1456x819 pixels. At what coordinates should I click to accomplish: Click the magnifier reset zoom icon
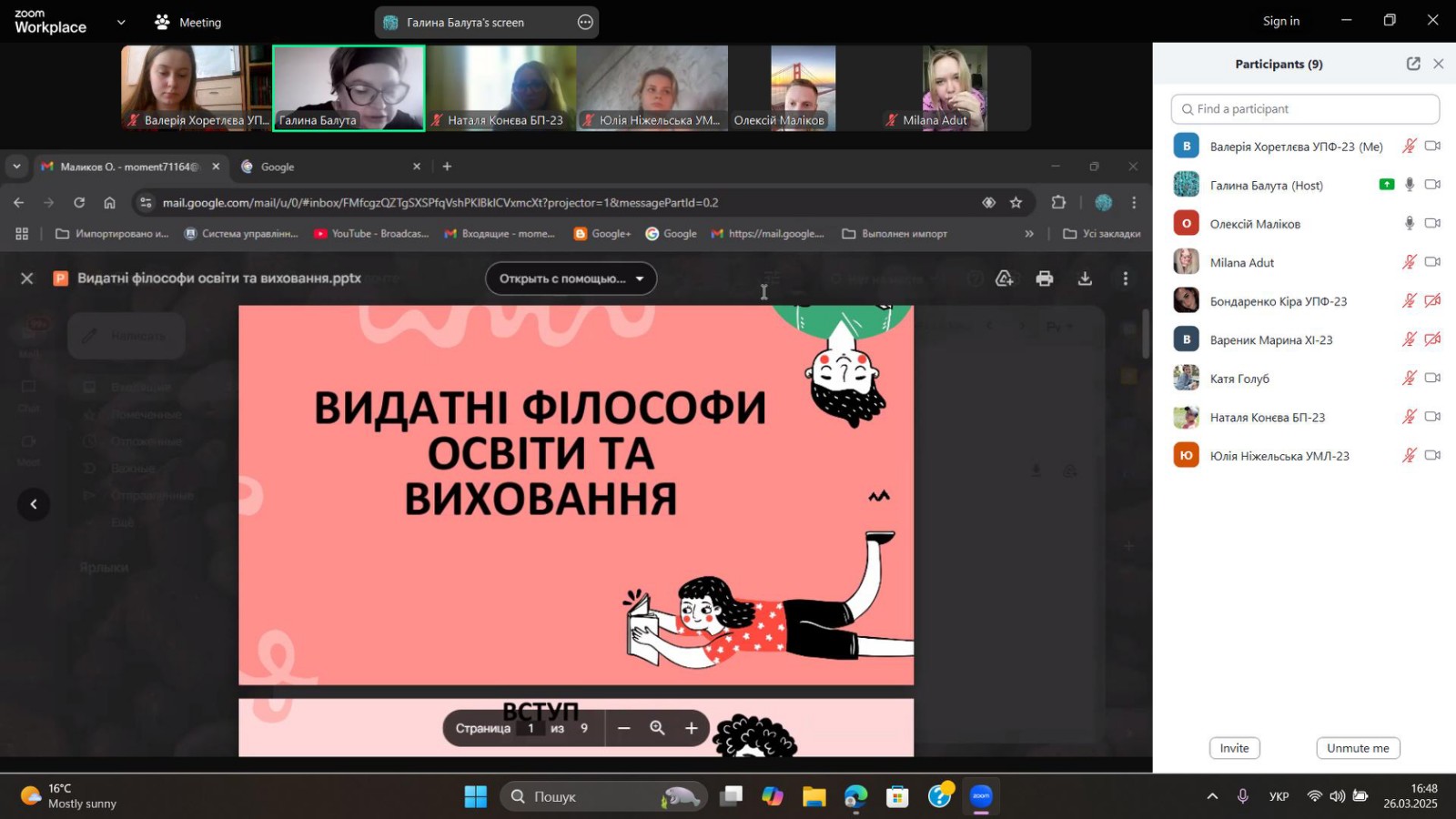(657, 728)
